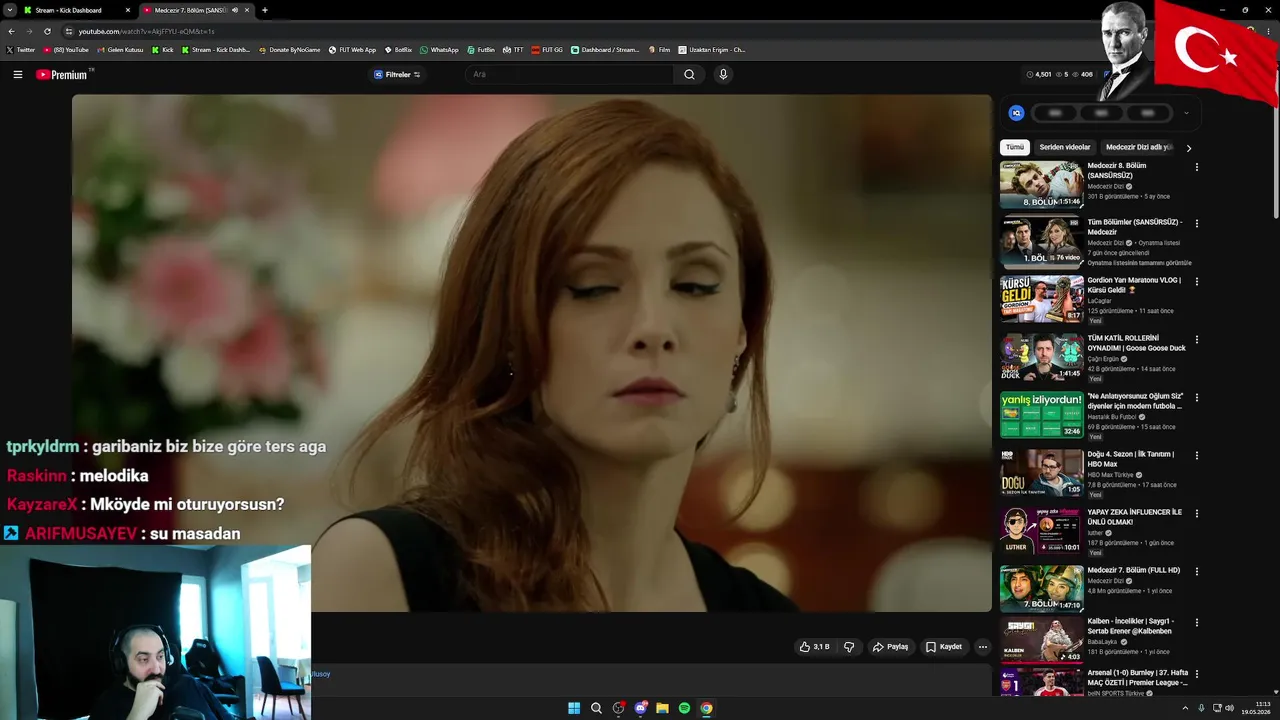Save the video with Kaydet button
Viewport: 1280px width, 720px height.
pos(943,647)
